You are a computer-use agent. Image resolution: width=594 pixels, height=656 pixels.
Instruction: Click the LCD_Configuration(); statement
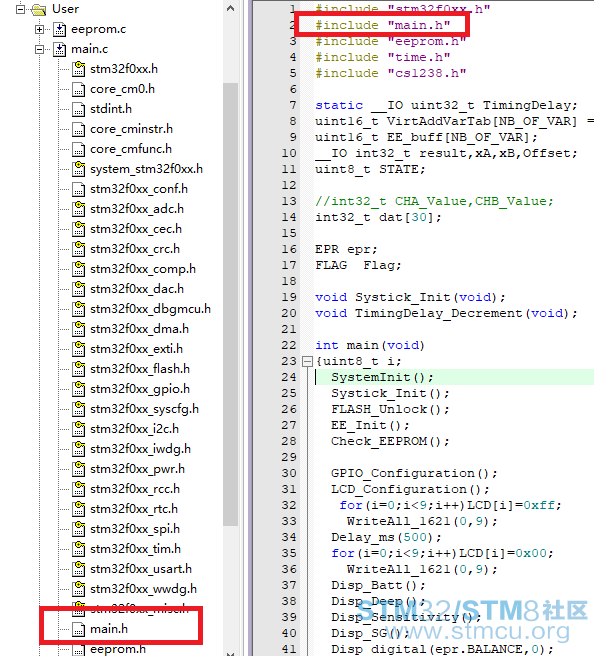(x=410, y=489)
